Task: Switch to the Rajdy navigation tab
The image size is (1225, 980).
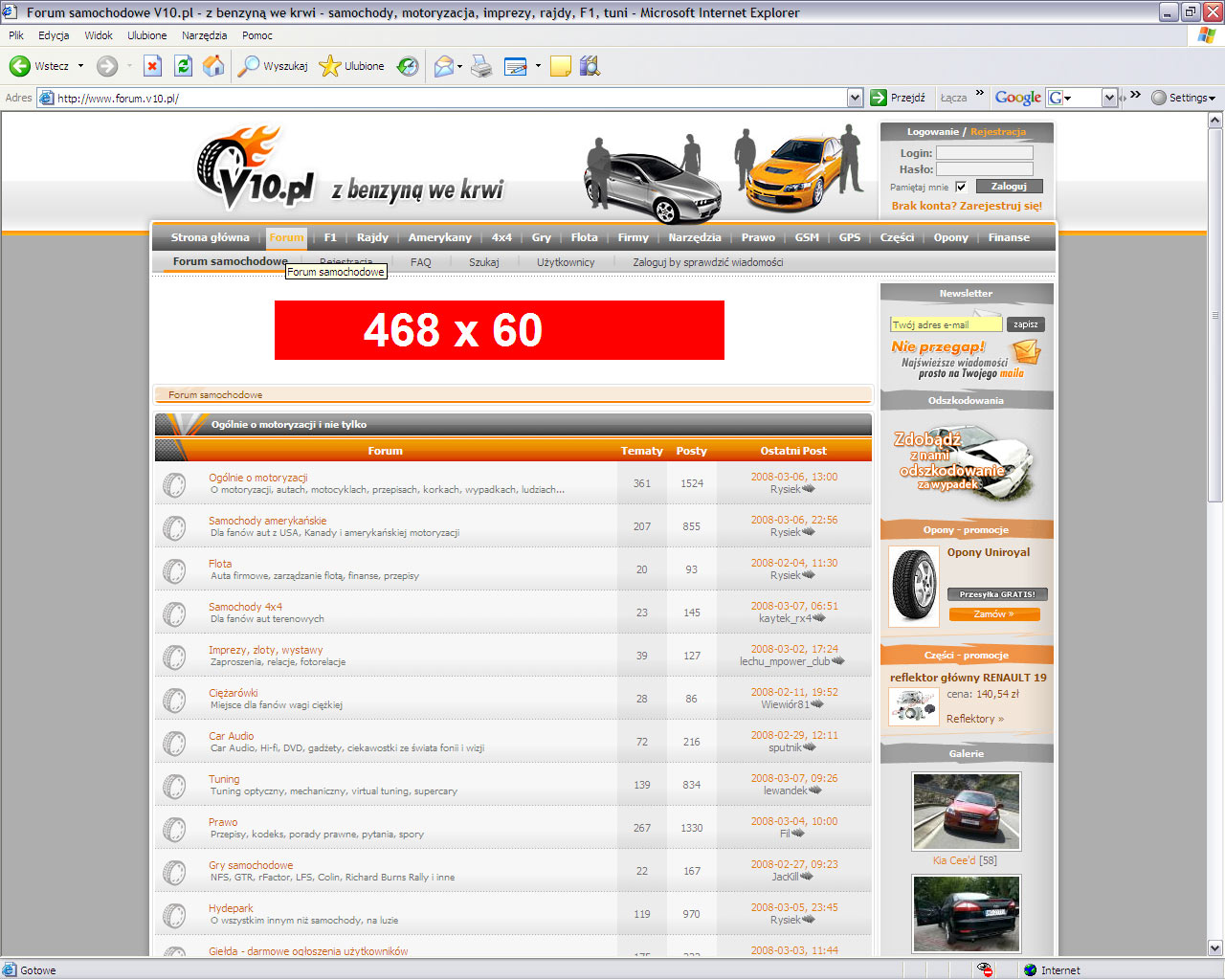Action: click(372, 237)
